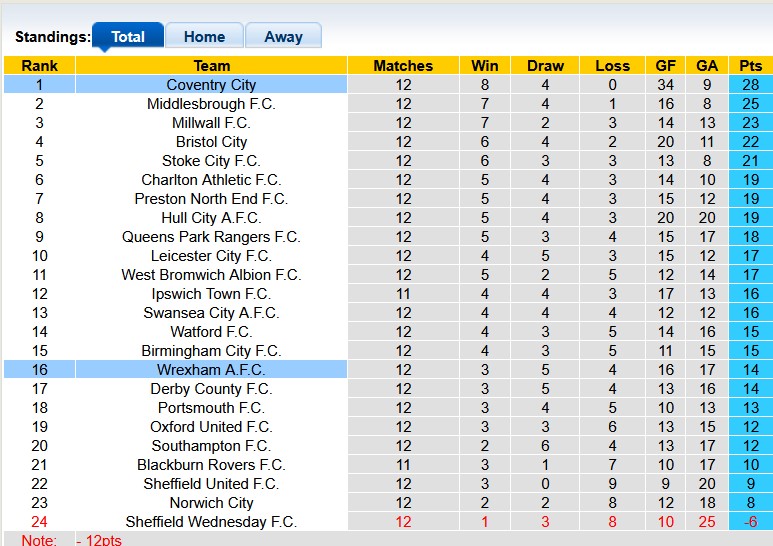Image resolution: width=773 pixels, height=546 pixels.
Task: Open the Coventry City team link
Action: [211, 85]
